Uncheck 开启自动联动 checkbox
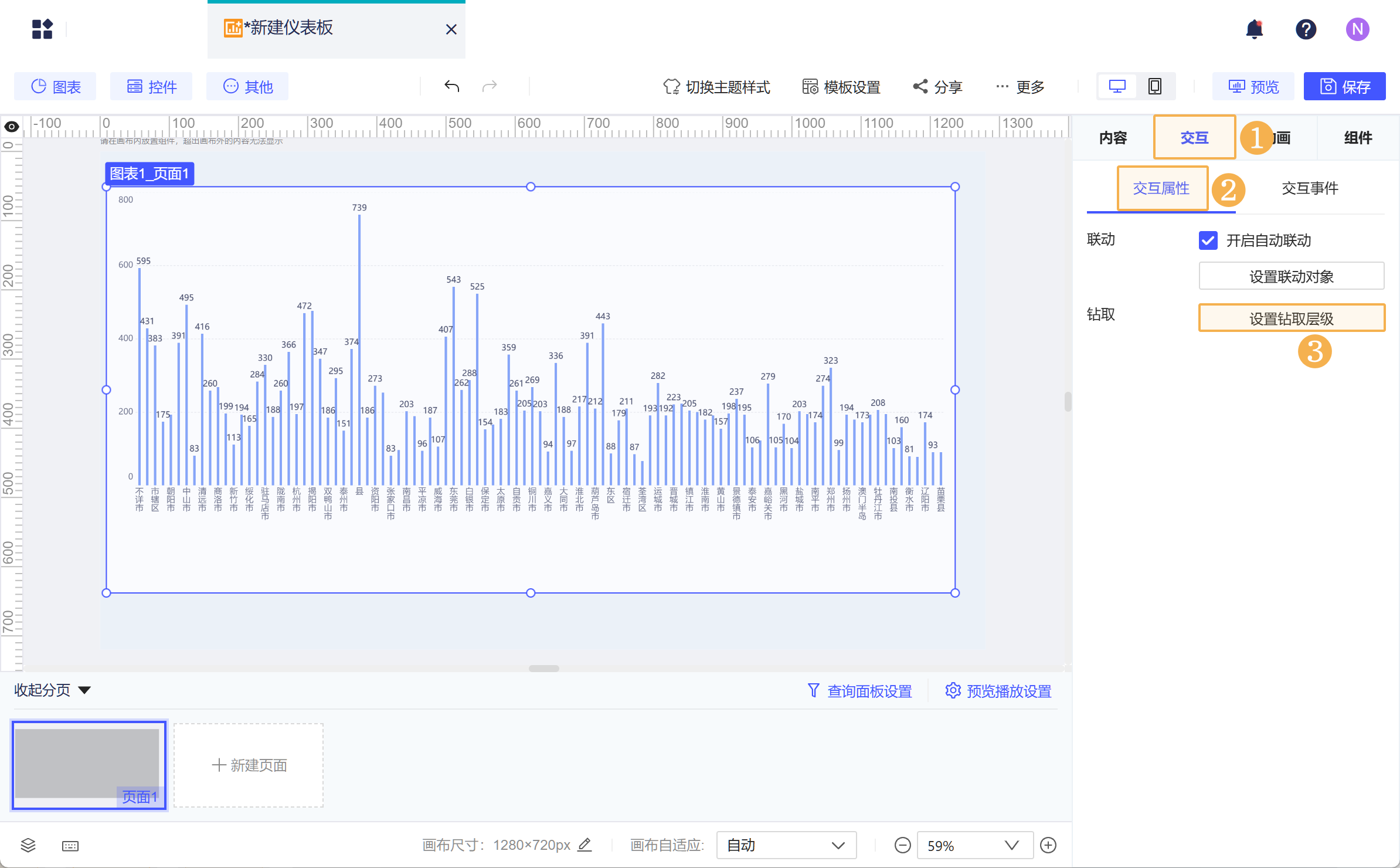This screenshot has height=868, width=1400. click(x=1208, y=240)
